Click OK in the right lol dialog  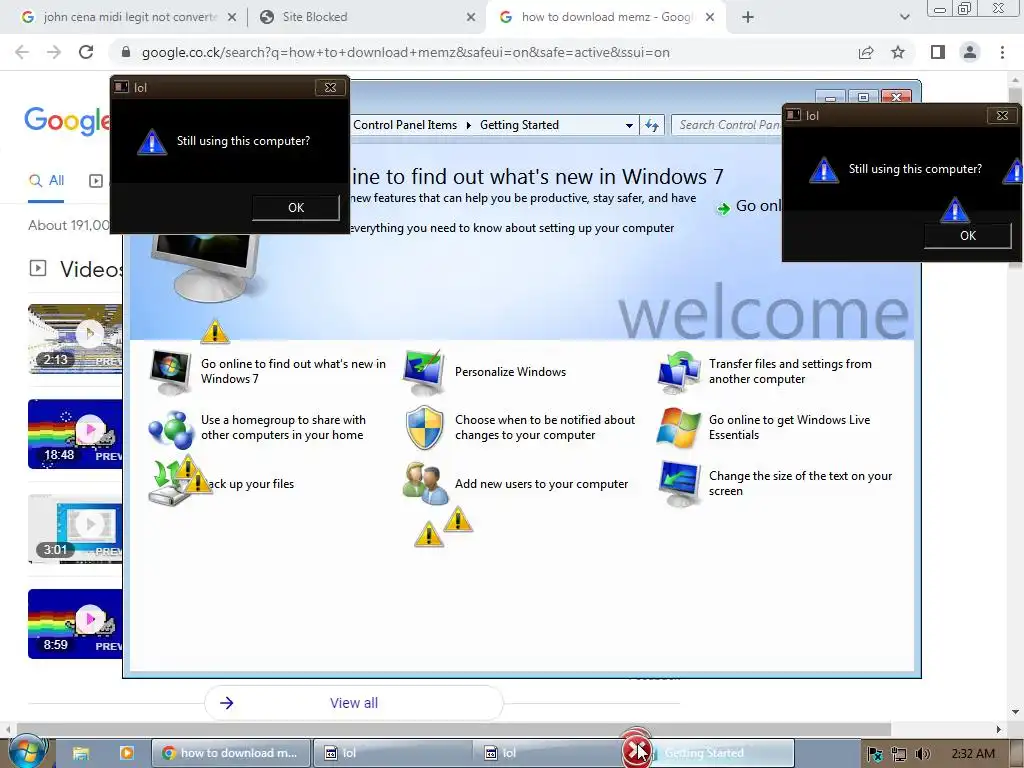(968, 236)
